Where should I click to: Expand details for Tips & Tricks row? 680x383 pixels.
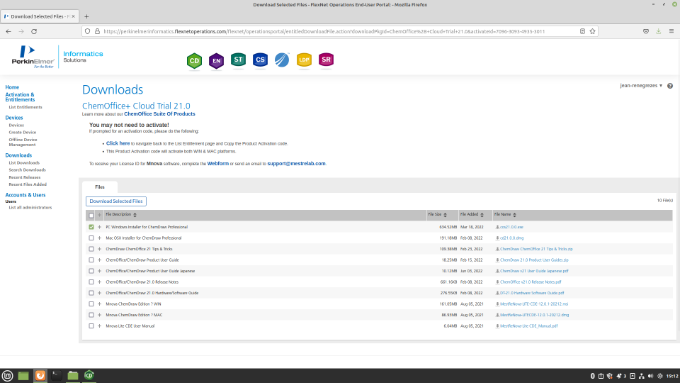click(x=99, y=249)
